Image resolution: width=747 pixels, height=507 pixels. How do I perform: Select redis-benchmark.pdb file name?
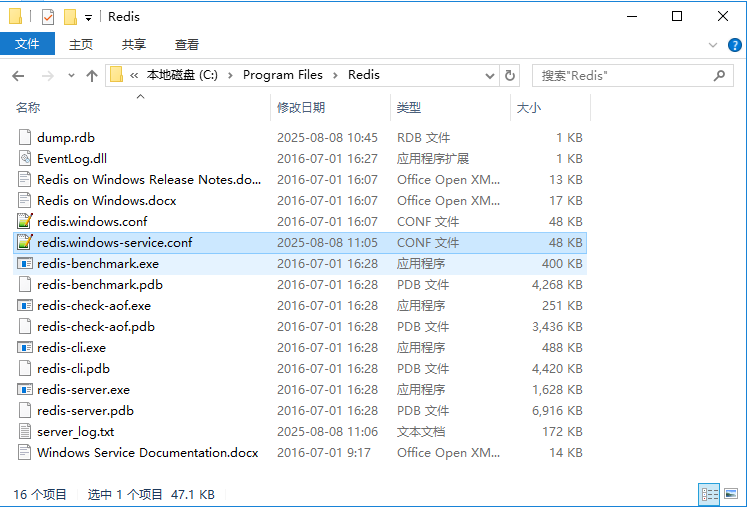click(100, 284)
